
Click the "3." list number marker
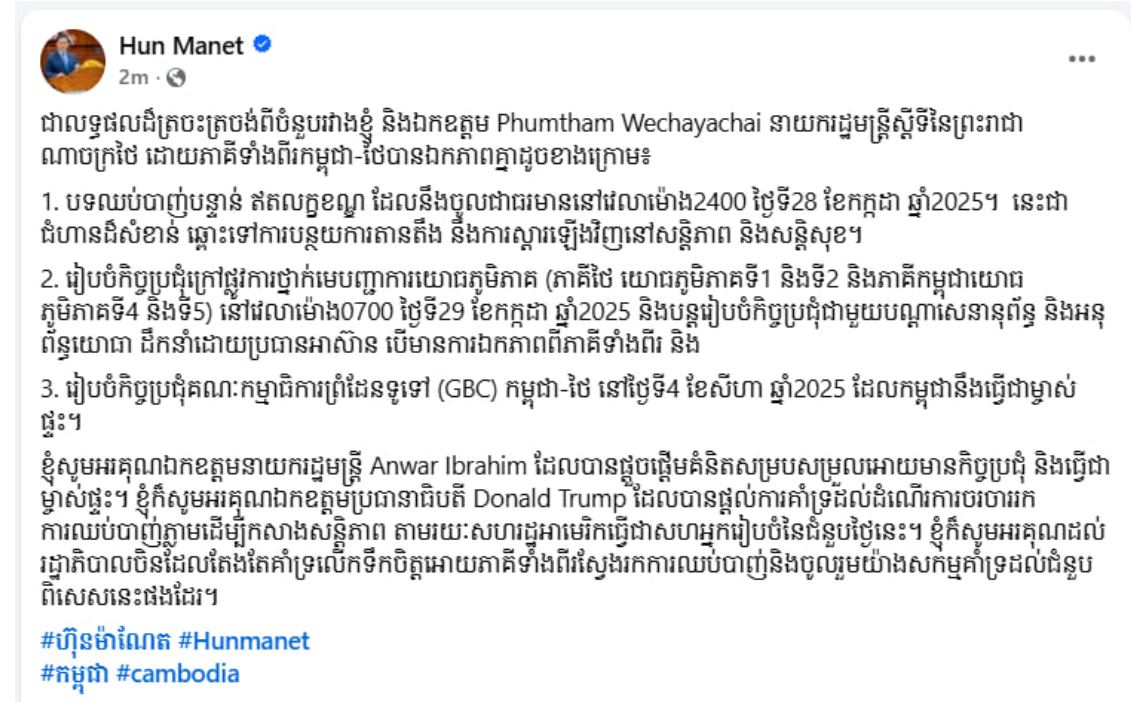[x=49, y=390]
